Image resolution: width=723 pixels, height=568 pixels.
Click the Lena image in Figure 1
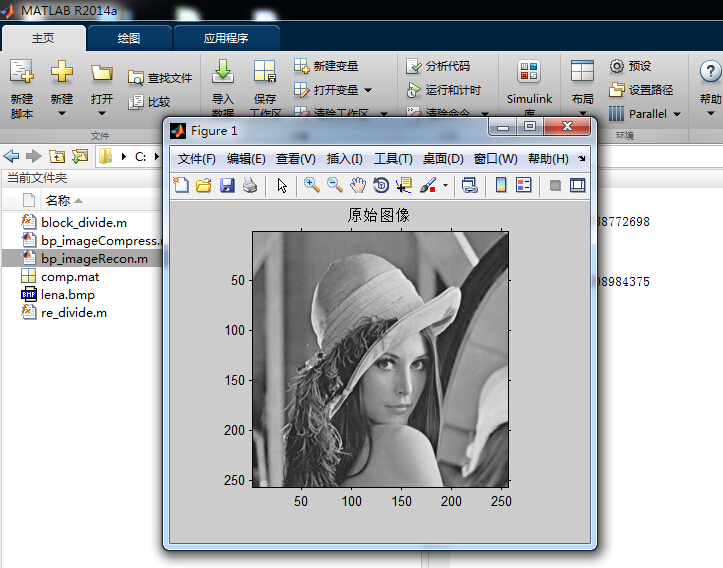click(x=380, y=359)
